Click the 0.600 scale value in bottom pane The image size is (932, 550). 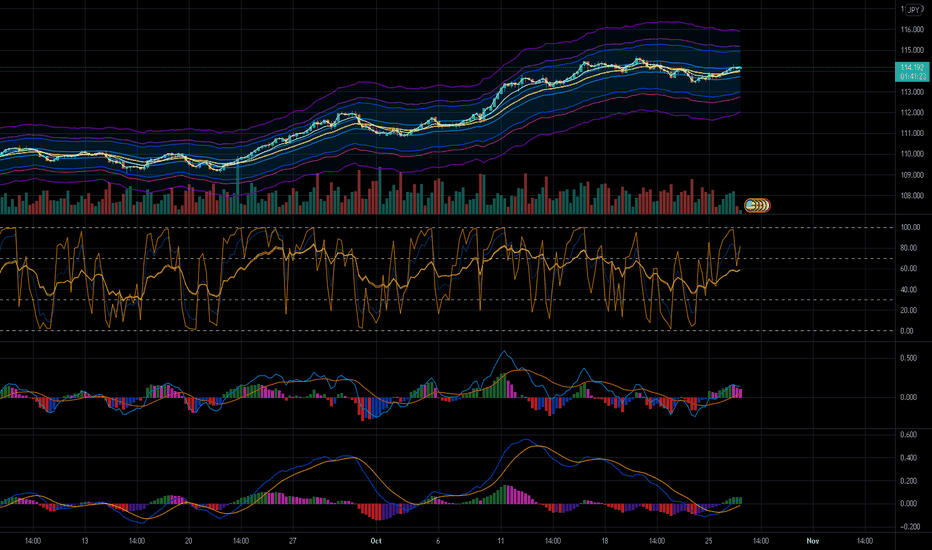coord(909,435)
